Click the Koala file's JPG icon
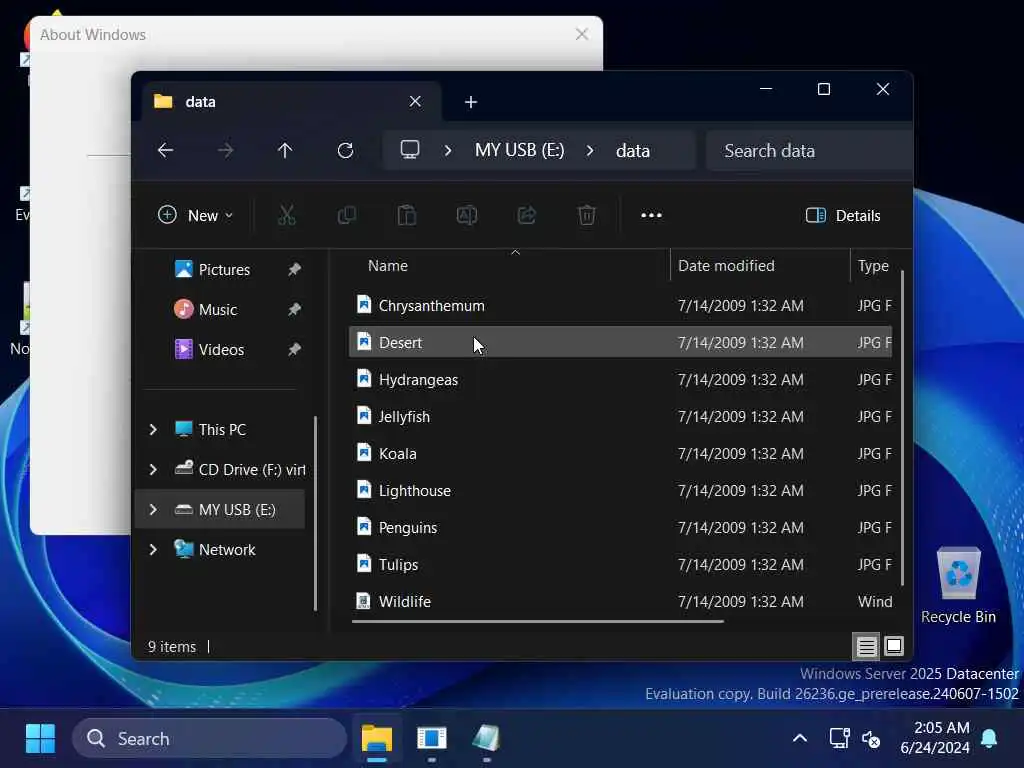The image size is (1024, 768). pyautogui.click(x=364, y=452)
